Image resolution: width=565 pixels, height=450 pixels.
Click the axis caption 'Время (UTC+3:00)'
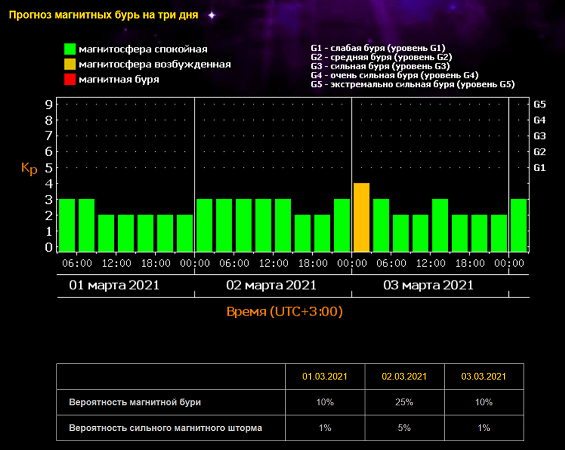(x=285, y=311)
